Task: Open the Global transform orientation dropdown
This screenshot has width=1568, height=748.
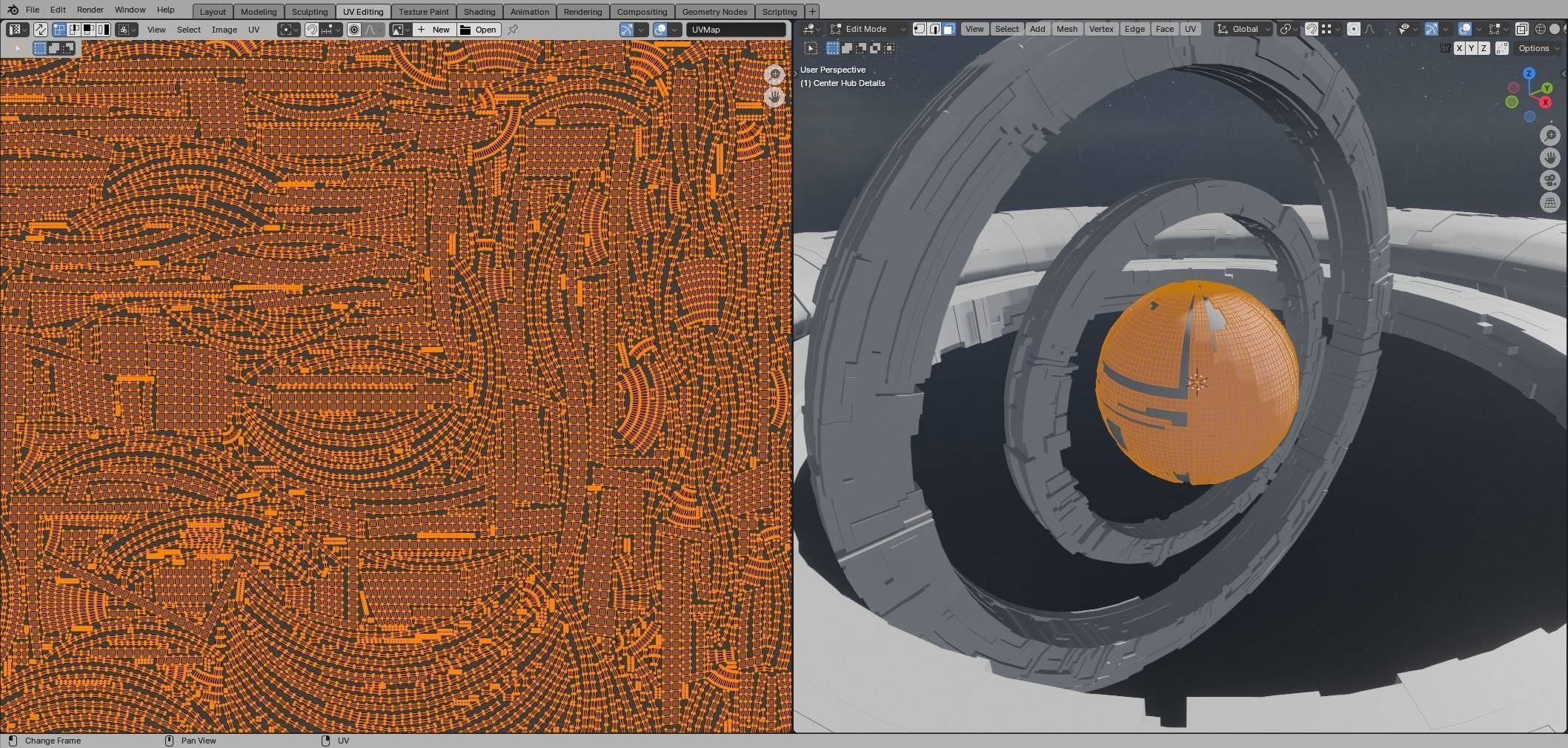Action: click(x=1244, y=29)
